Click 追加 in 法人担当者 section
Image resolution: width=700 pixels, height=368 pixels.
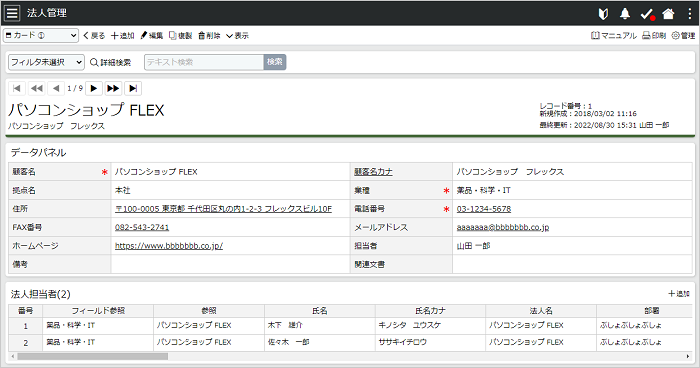click(679, 293)
